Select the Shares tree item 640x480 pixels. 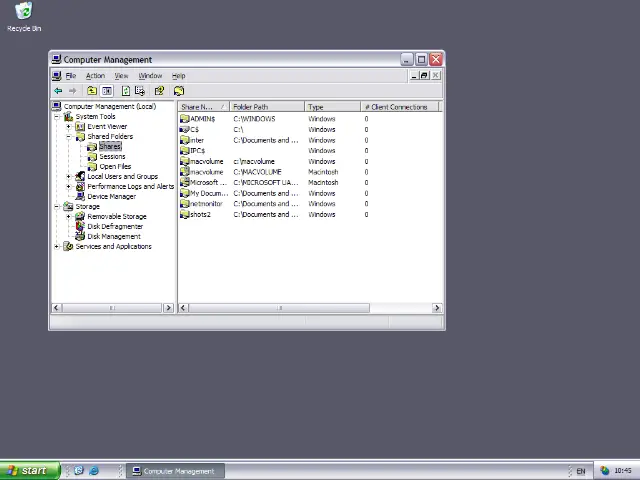point(110,147)
